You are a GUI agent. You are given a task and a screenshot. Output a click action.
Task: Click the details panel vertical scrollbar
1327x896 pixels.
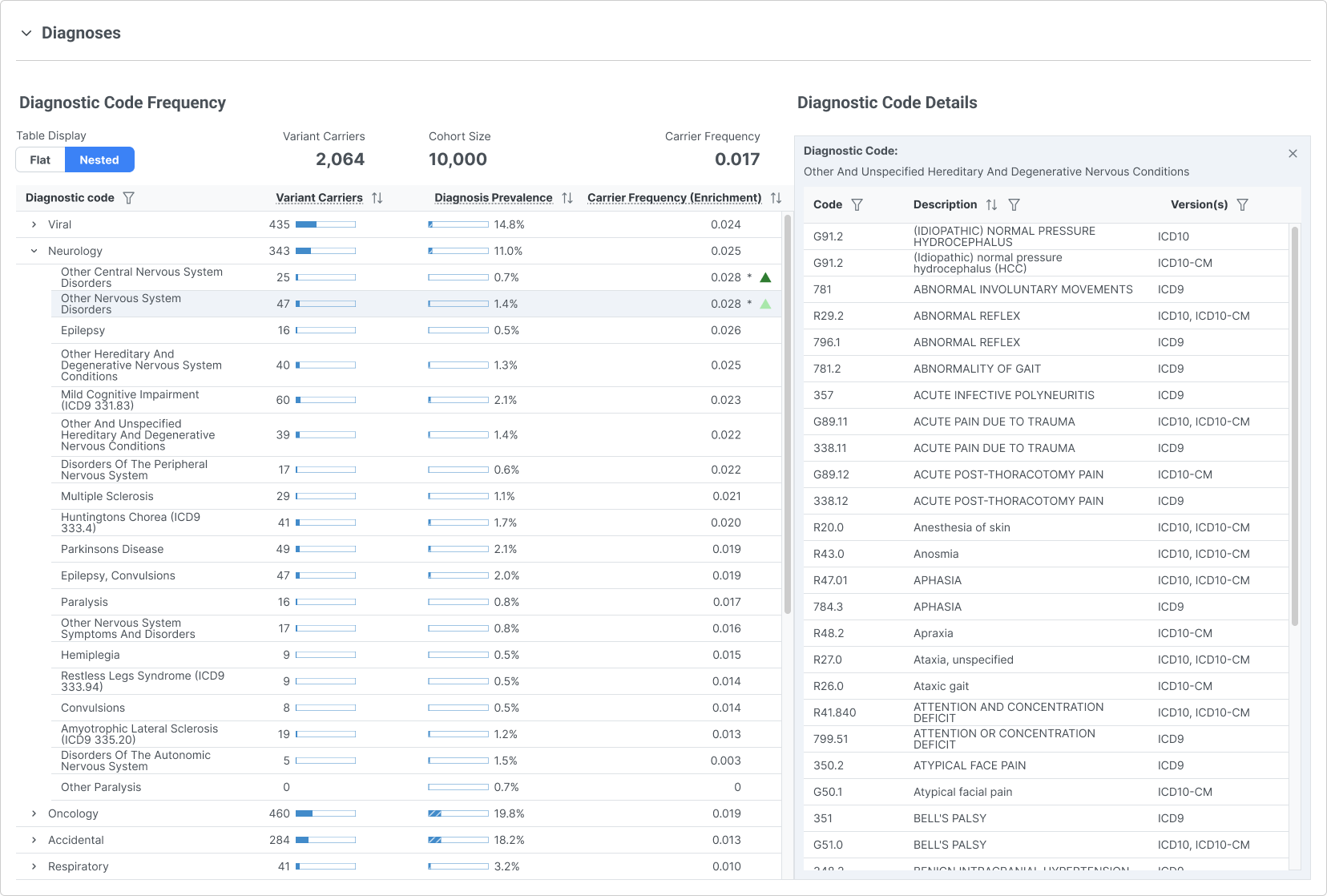[1295, 425]
